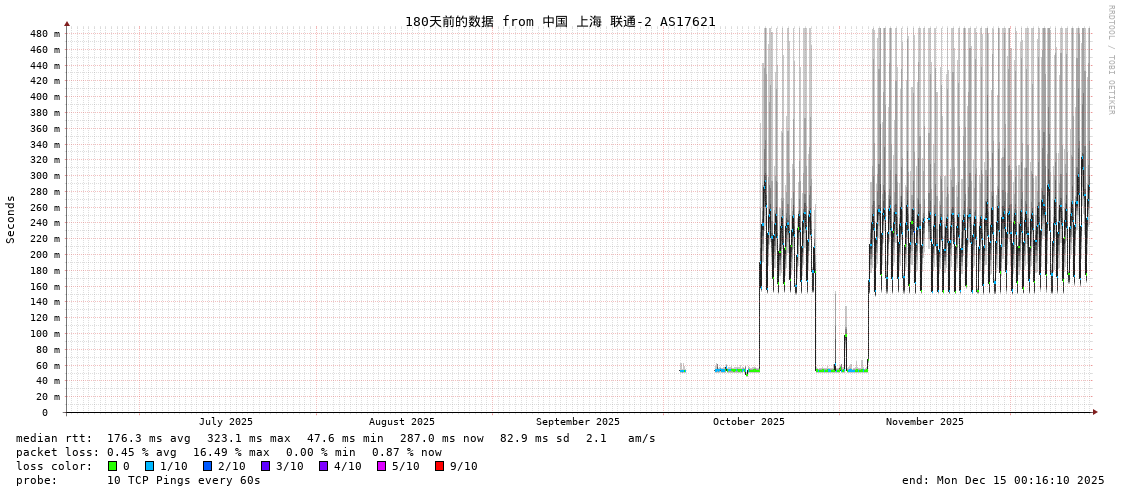
Task: Click the arrow at x-axis right end
Action: (1095, 412)
